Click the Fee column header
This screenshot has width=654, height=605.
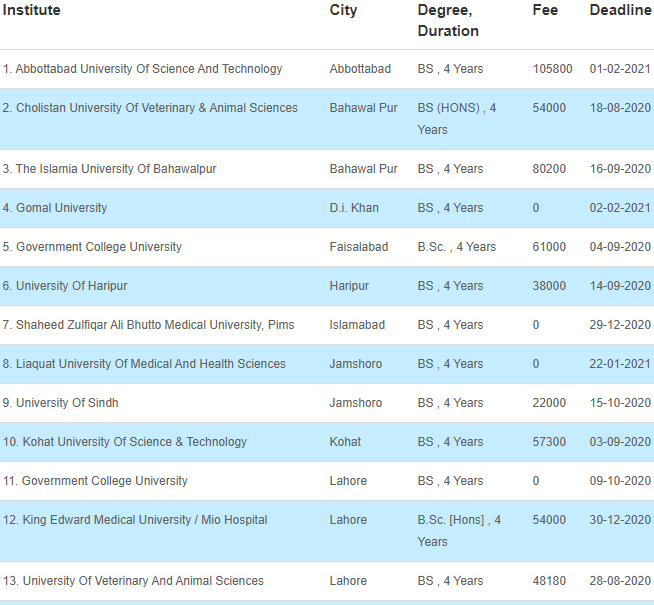point(545,10)
